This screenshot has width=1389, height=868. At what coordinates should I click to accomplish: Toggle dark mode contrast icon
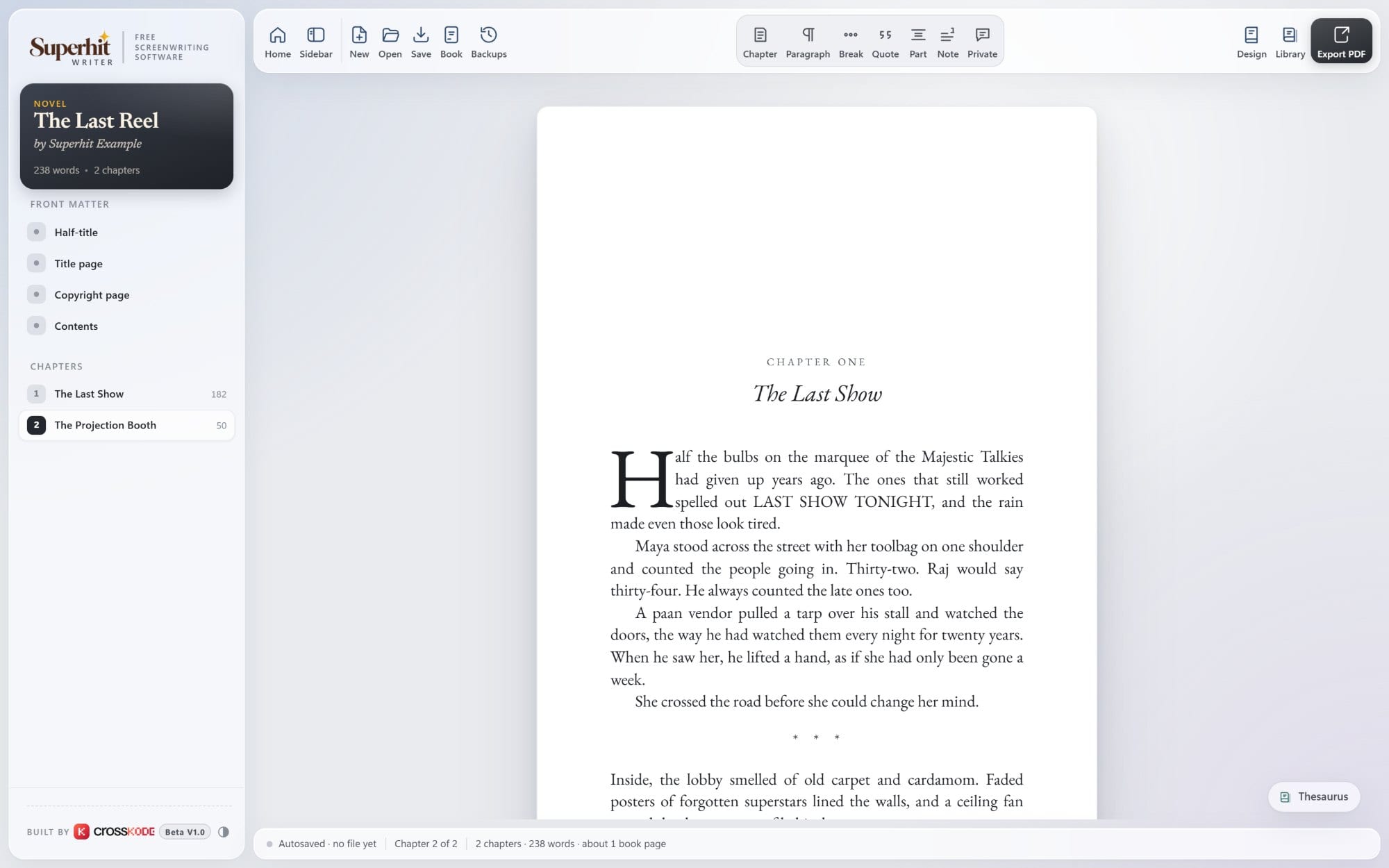point(223,832)
